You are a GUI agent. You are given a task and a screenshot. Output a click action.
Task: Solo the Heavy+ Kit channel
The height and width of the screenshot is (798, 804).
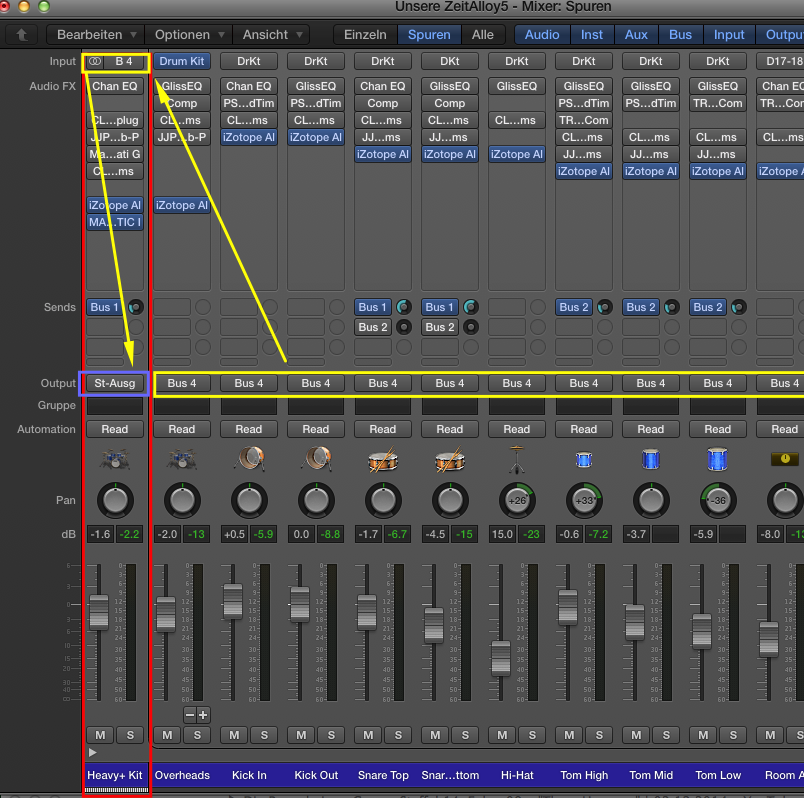coord(130,735)
